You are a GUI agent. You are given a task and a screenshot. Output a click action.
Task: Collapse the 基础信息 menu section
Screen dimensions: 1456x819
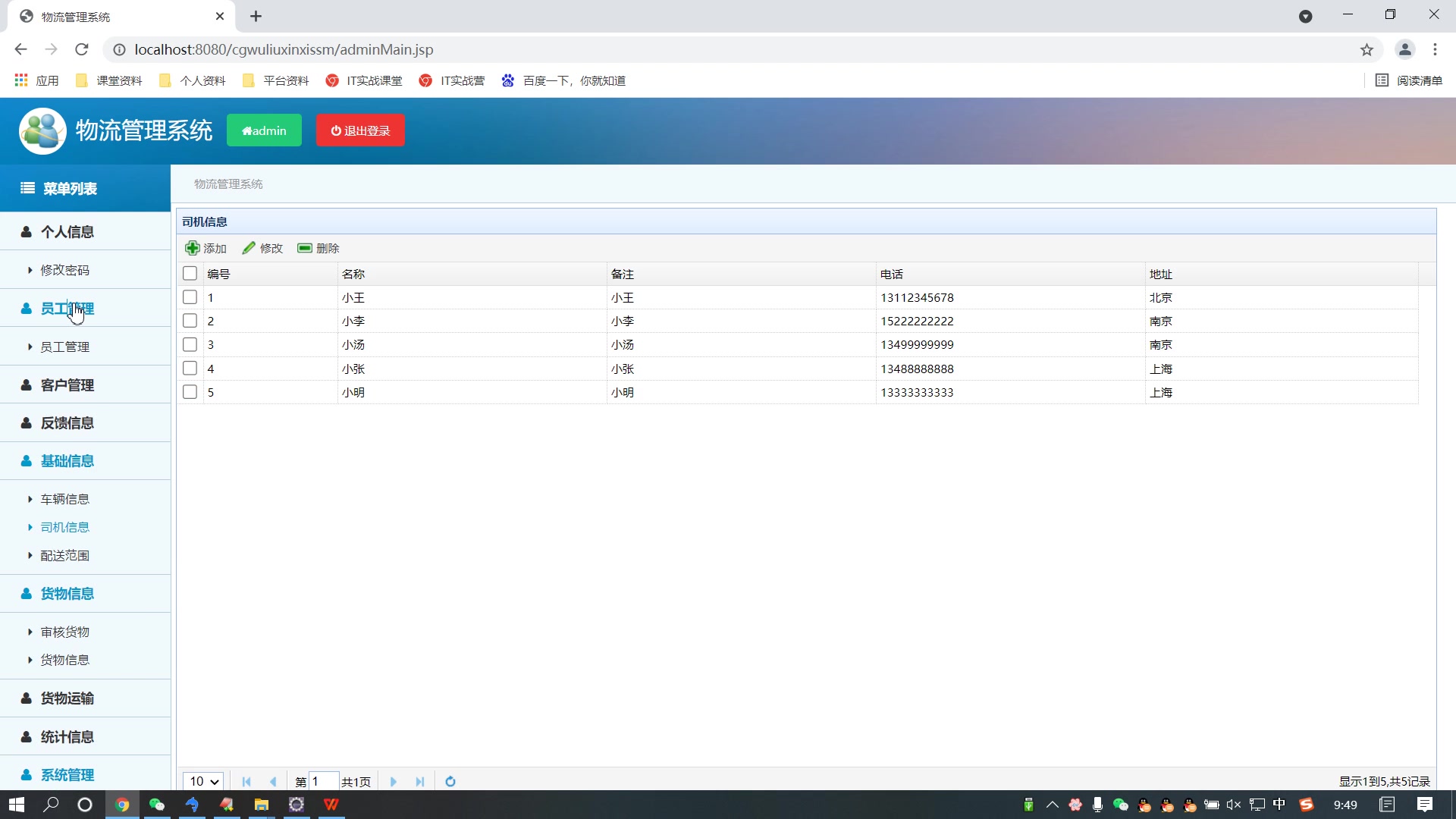[x=85, y=460]
